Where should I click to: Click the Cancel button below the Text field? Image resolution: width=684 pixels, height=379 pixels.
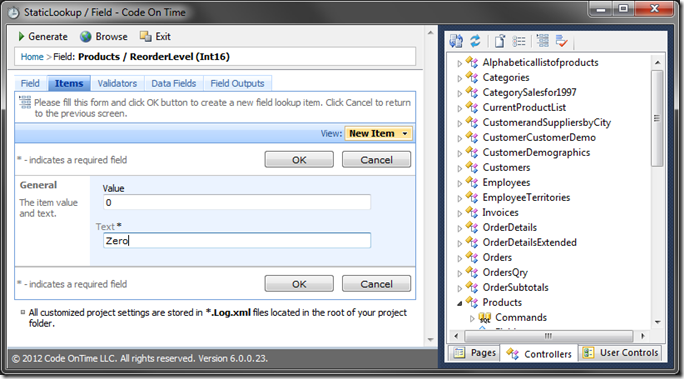click(376, 284)
